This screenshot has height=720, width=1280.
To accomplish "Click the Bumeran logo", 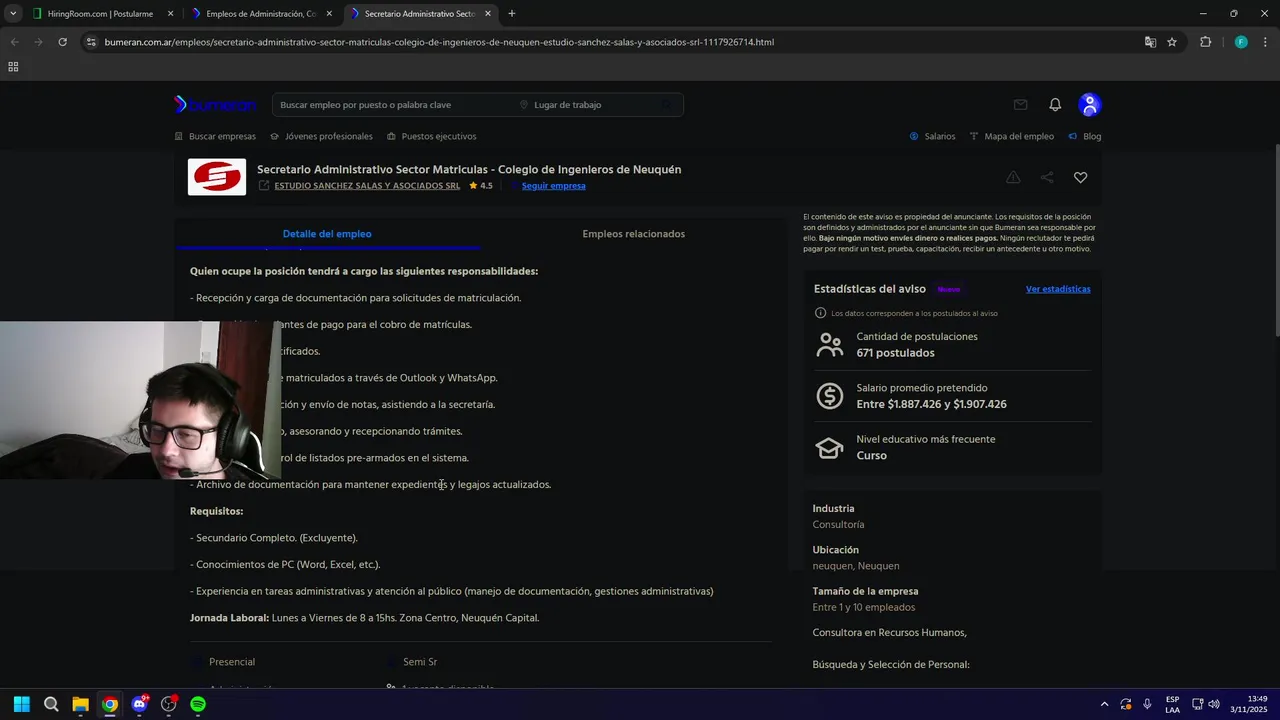I will coord(215,104).
